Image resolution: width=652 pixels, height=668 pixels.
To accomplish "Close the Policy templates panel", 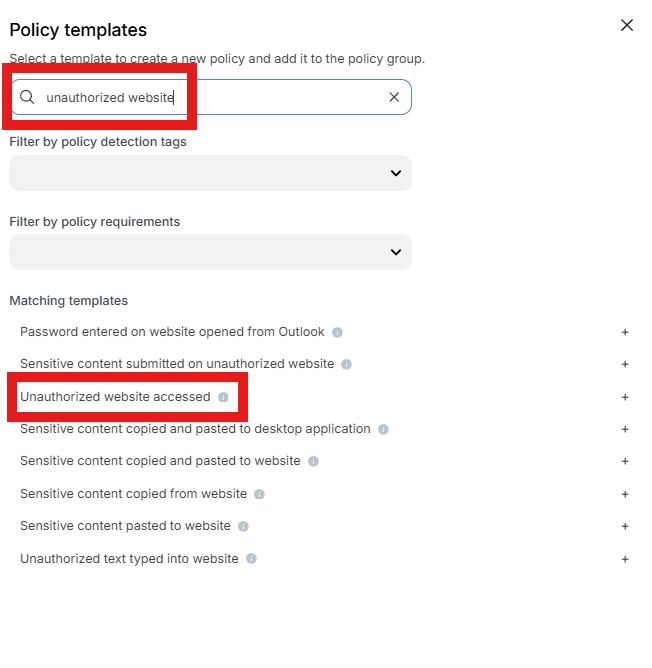I will [626, 25].
